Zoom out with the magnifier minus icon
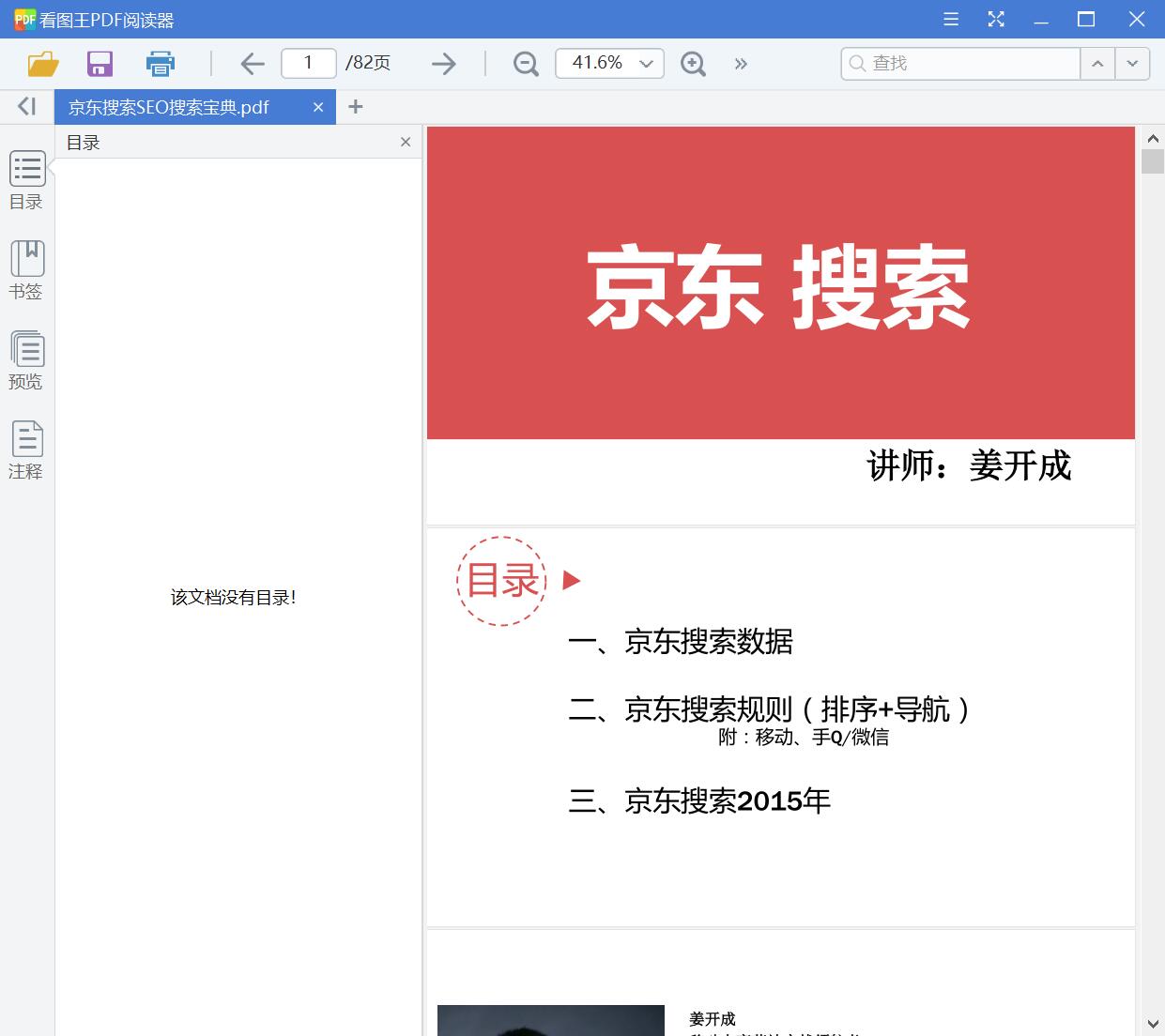The height and width of the screenshot is (1036, 1165). pos(526,63)
